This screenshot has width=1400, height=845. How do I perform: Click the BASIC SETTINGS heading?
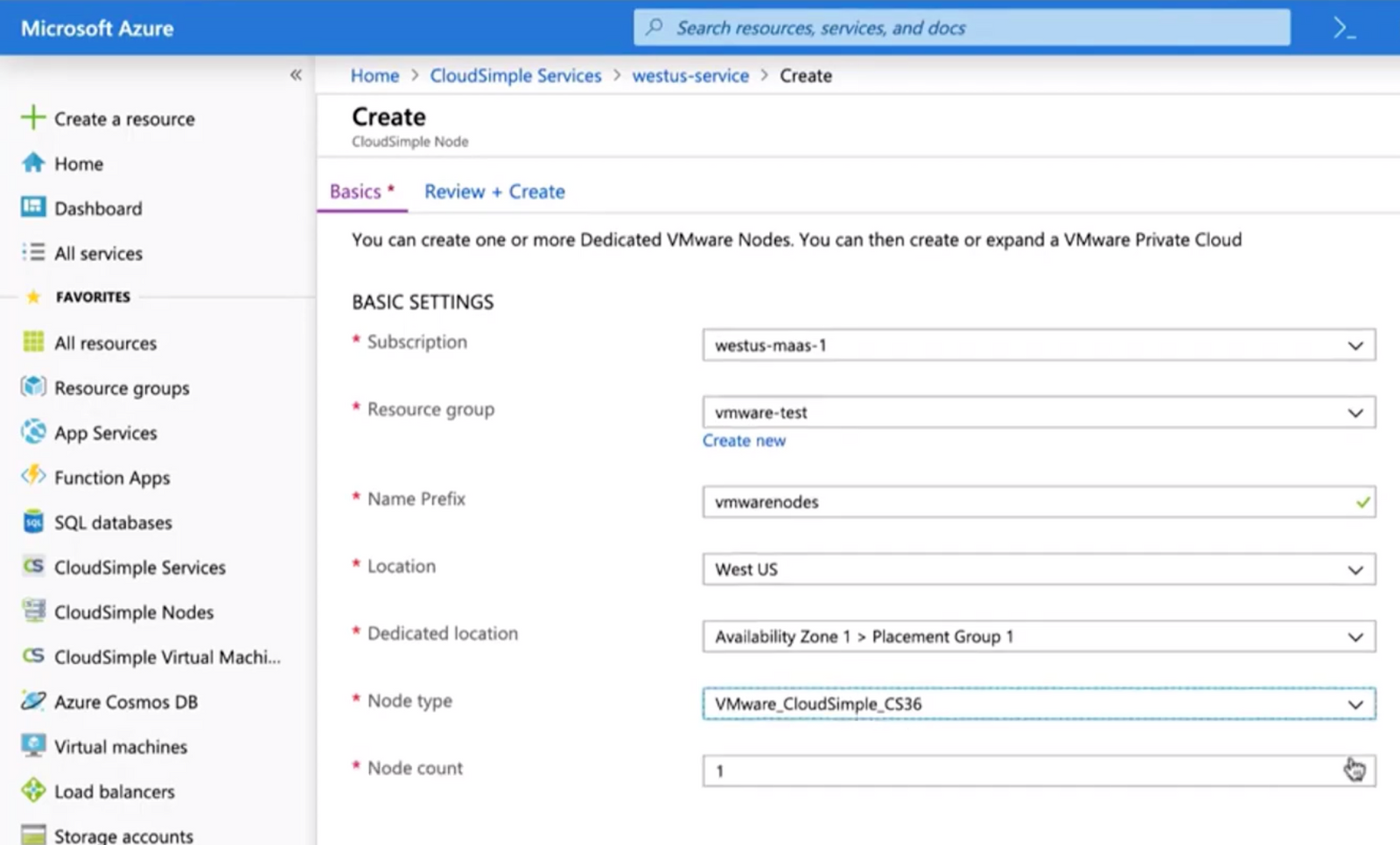pos(423,302)
